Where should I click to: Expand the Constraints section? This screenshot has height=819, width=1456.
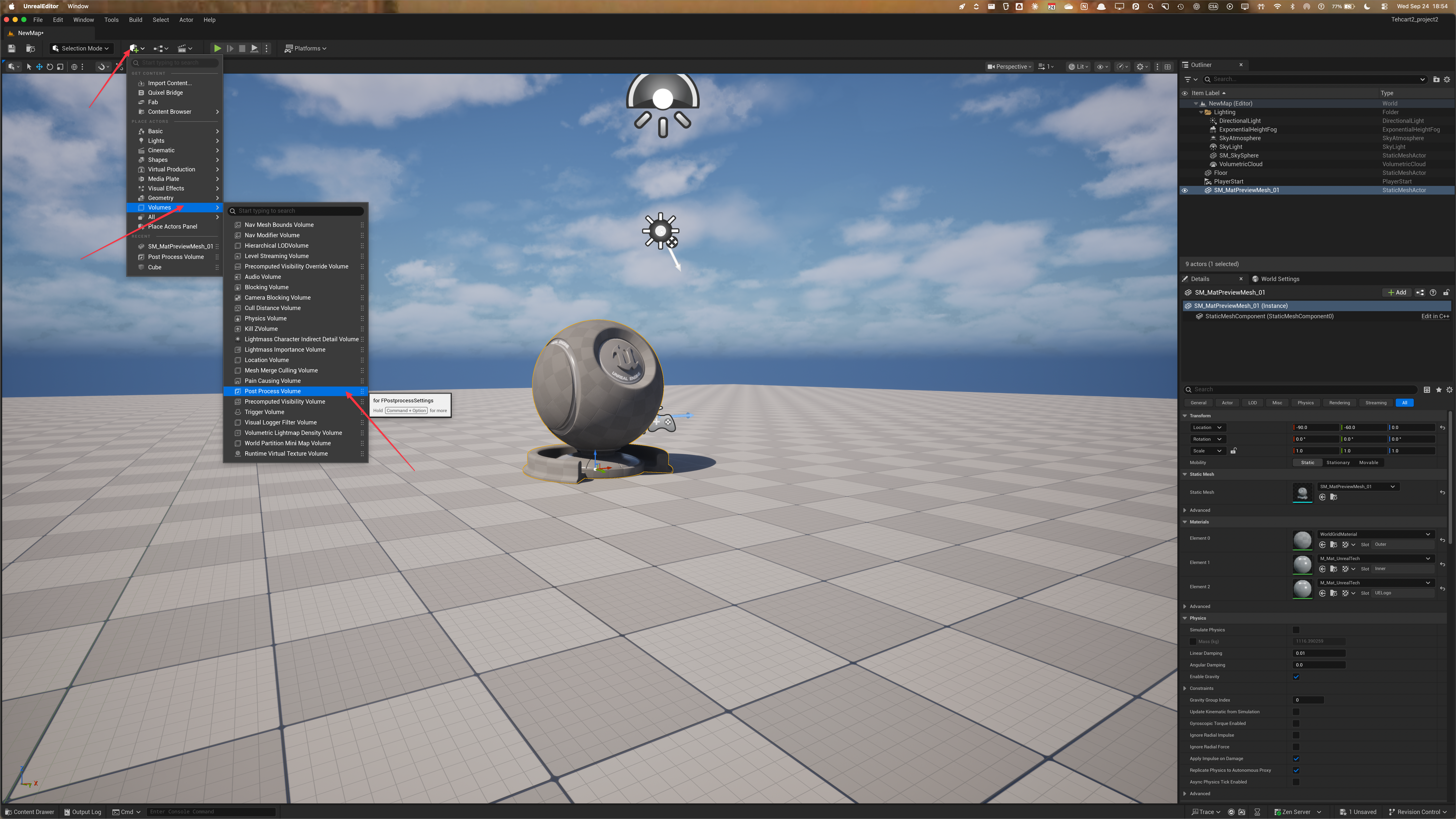tap(1185, 688)
